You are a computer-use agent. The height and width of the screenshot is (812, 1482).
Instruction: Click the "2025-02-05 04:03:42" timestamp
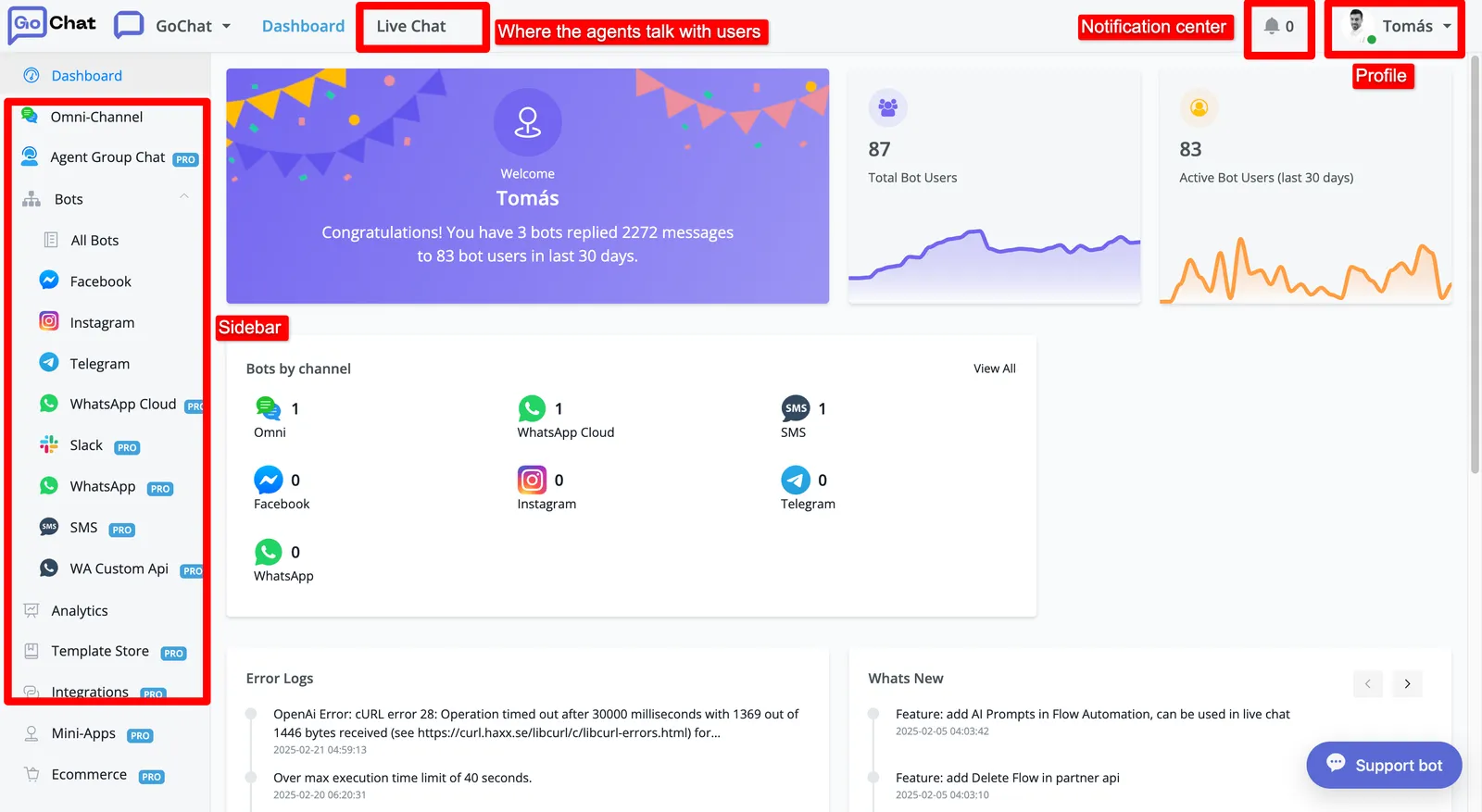tap(942, 731)
